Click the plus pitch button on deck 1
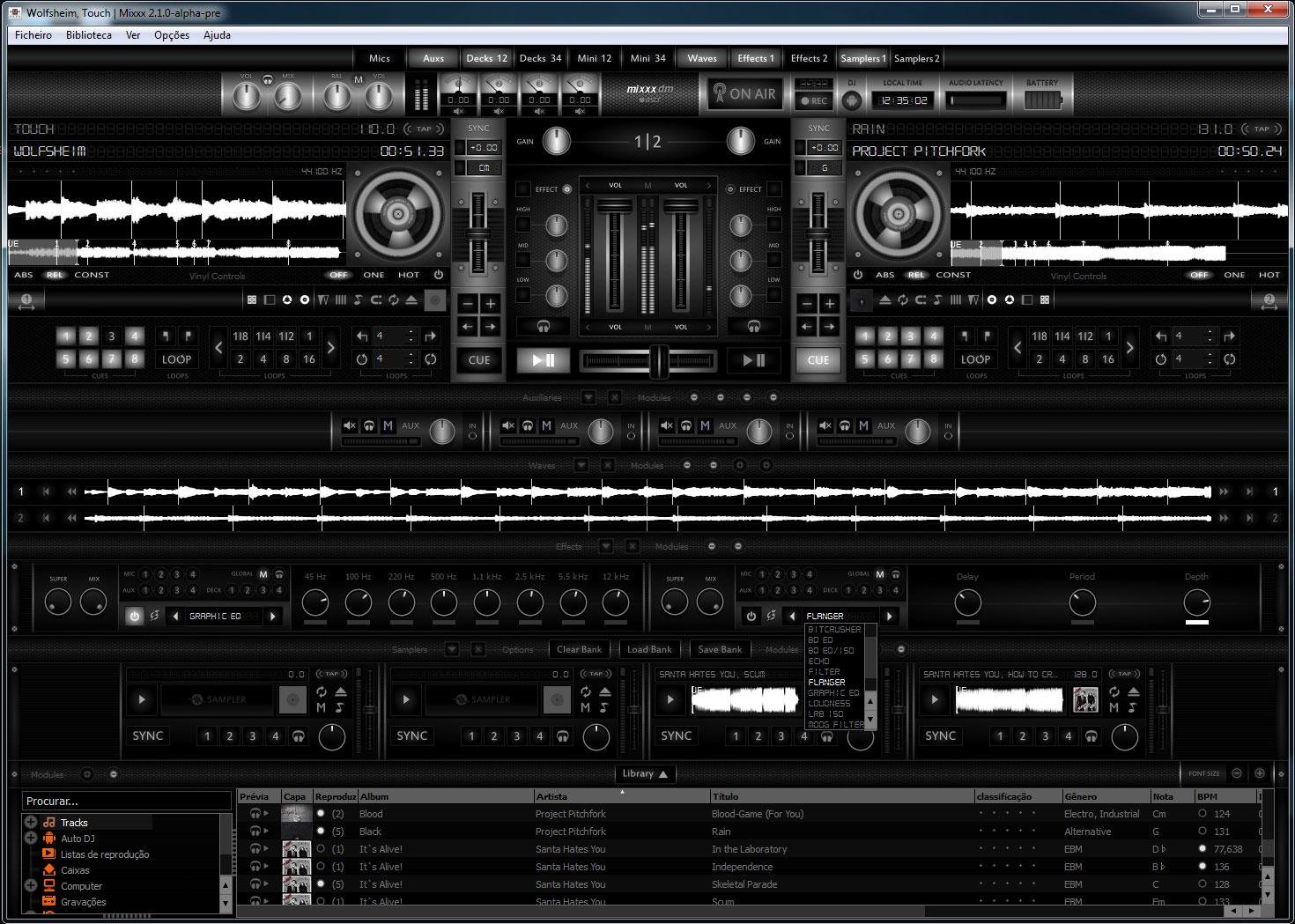 pos(491,303)
